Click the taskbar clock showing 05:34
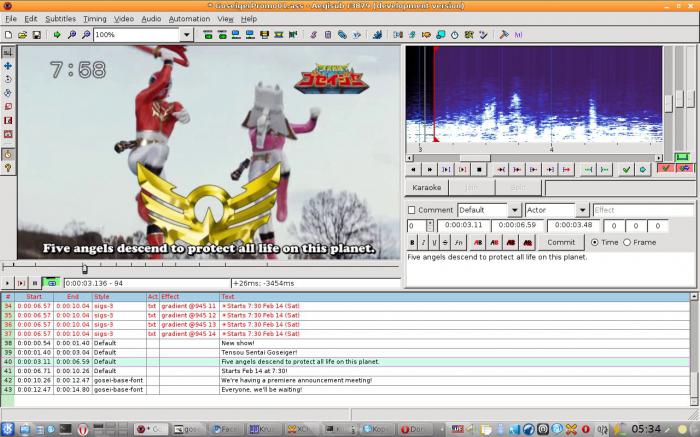 coord(646,429)
